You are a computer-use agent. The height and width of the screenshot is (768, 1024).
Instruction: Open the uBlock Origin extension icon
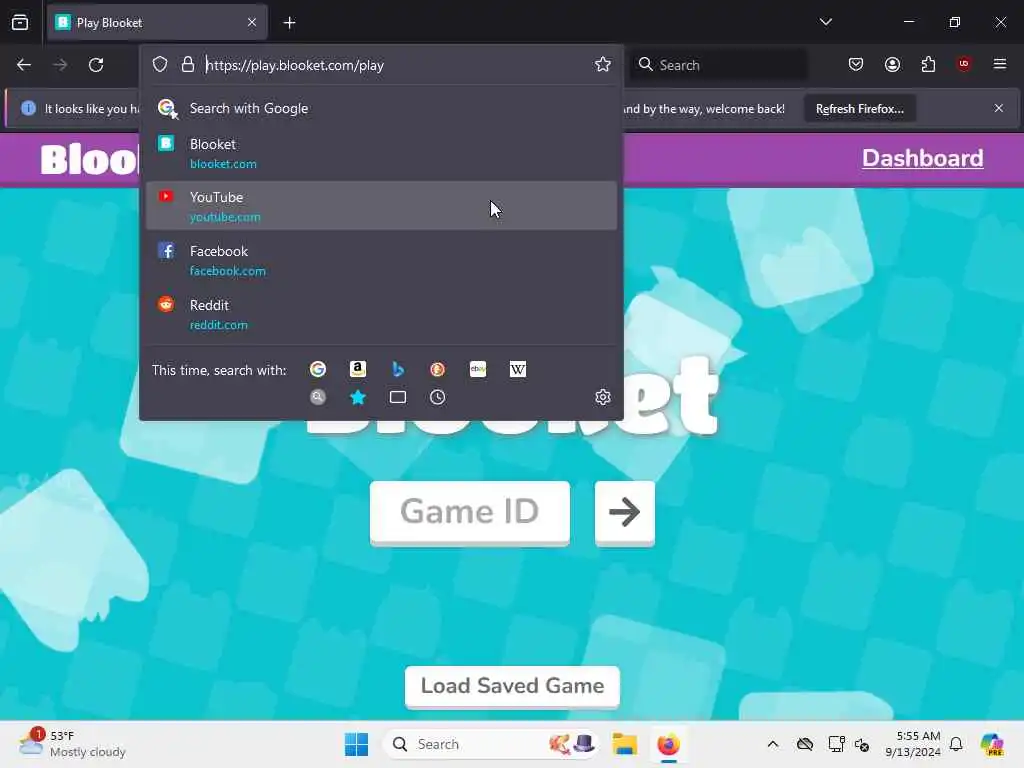pos(964,64)
